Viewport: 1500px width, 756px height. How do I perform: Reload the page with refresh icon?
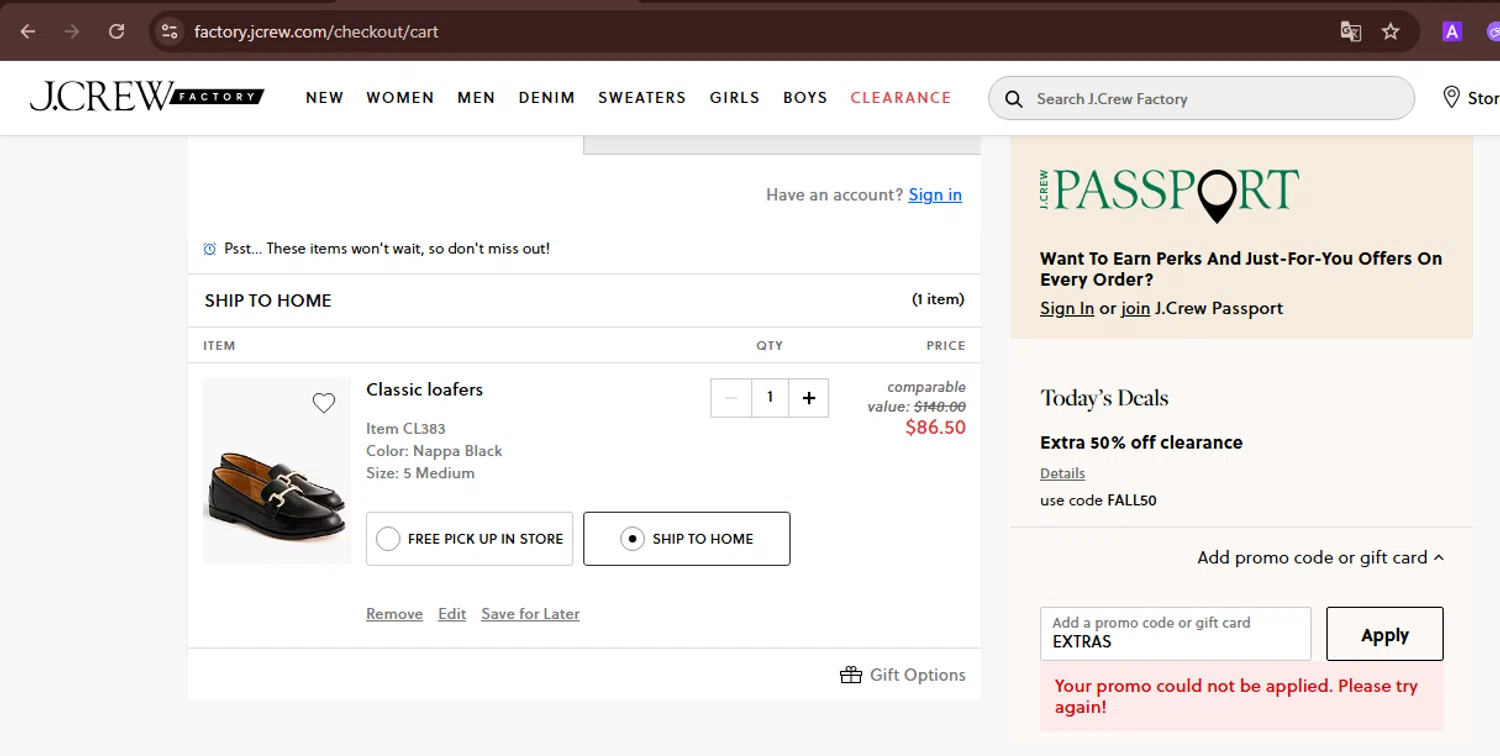click(116, 31)
